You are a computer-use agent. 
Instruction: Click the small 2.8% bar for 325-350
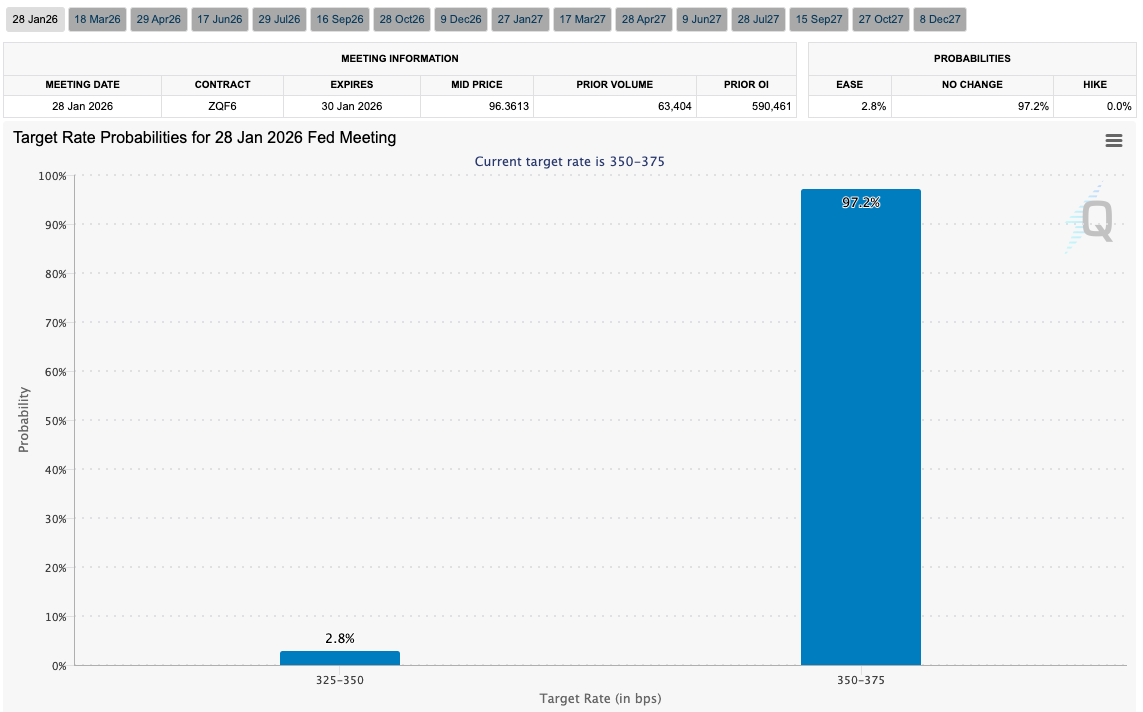[x=340, y=658]
